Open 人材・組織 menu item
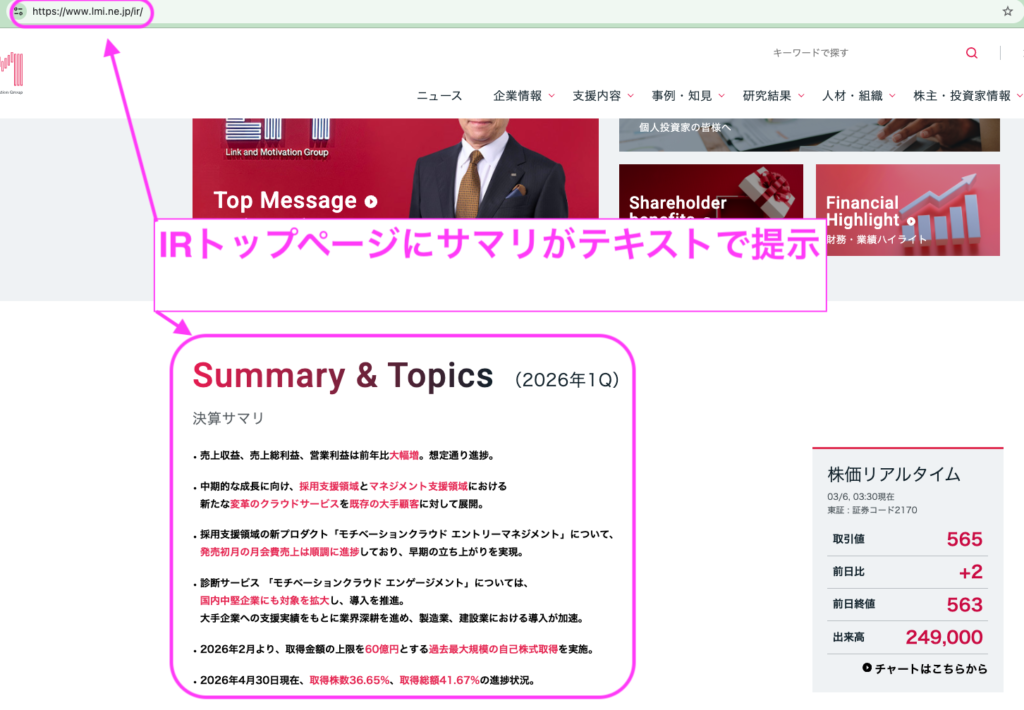The image size is (1024, 710). (x=852, y=96)
